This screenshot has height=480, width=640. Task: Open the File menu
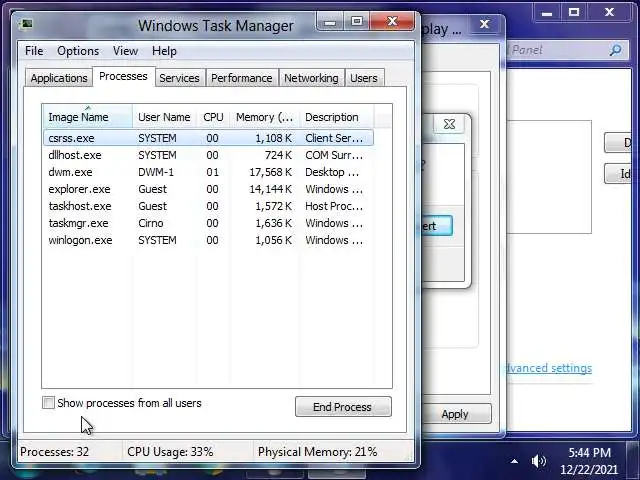34,51
